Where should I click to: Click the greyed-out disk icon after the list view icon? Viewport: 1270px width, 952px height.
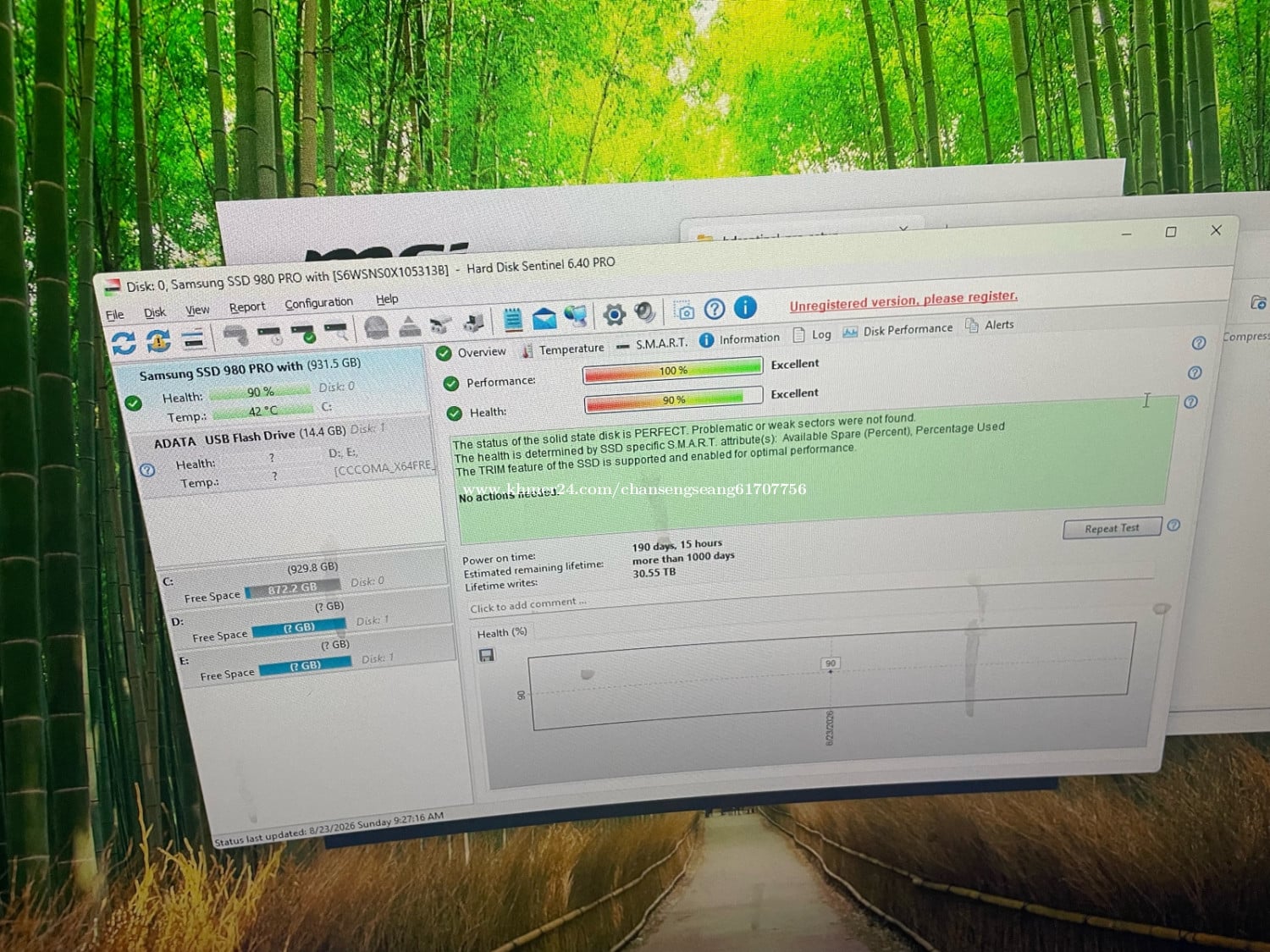click(235, 336)
